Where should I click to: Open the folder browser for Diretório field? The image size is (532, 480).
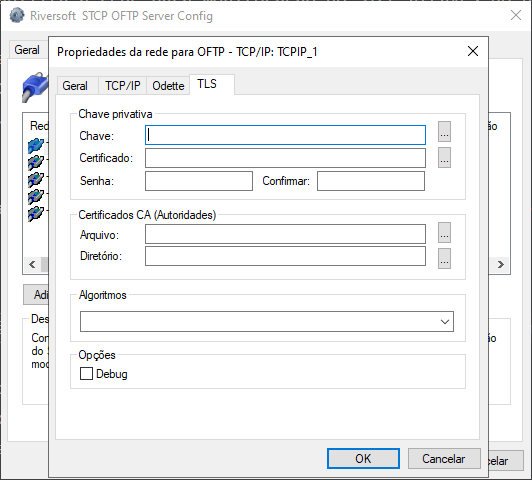pos(444,258)
